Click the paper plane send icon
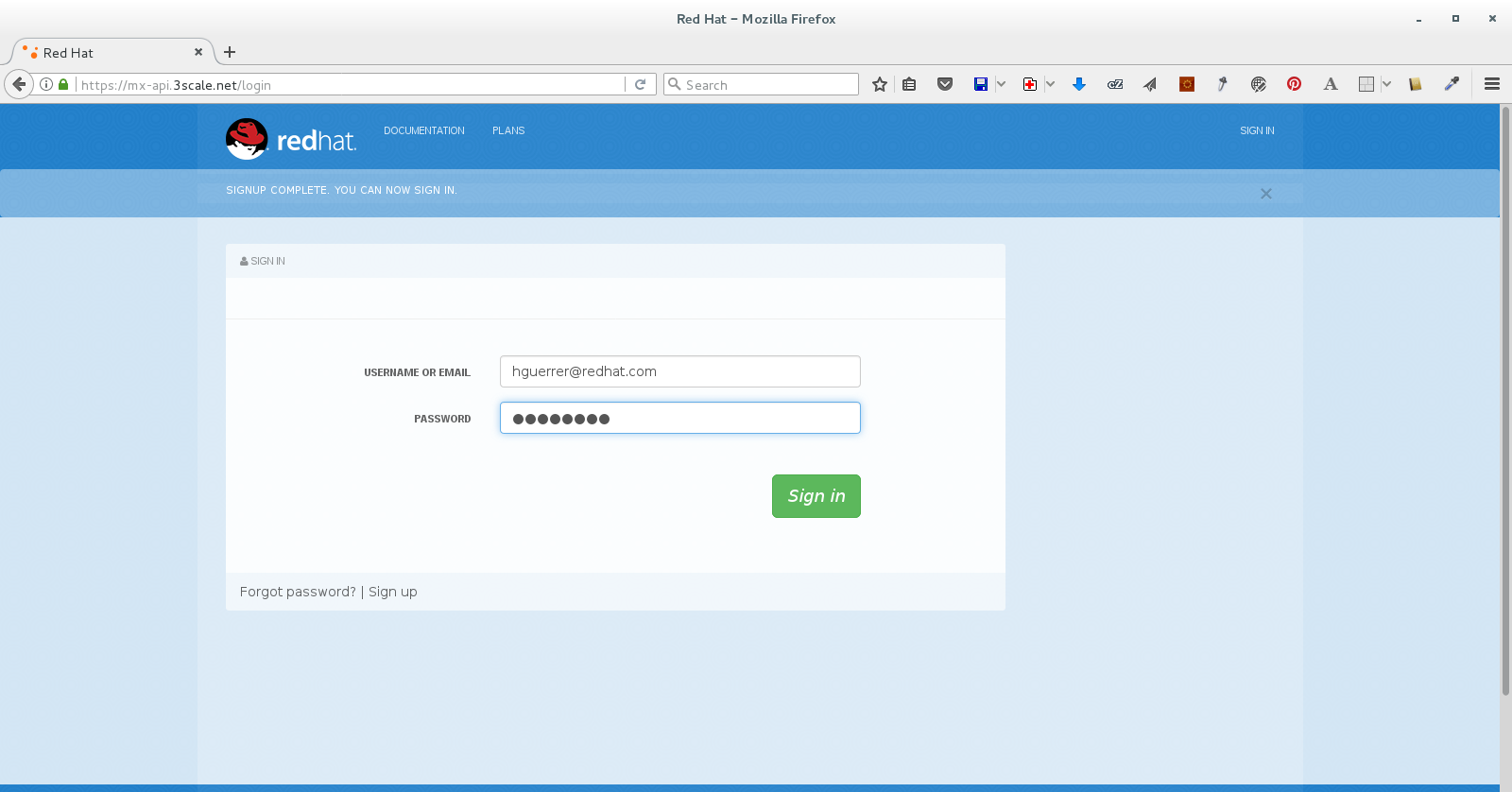The height and width of the screenshot is (792, 1512). tap(1150, 84)
